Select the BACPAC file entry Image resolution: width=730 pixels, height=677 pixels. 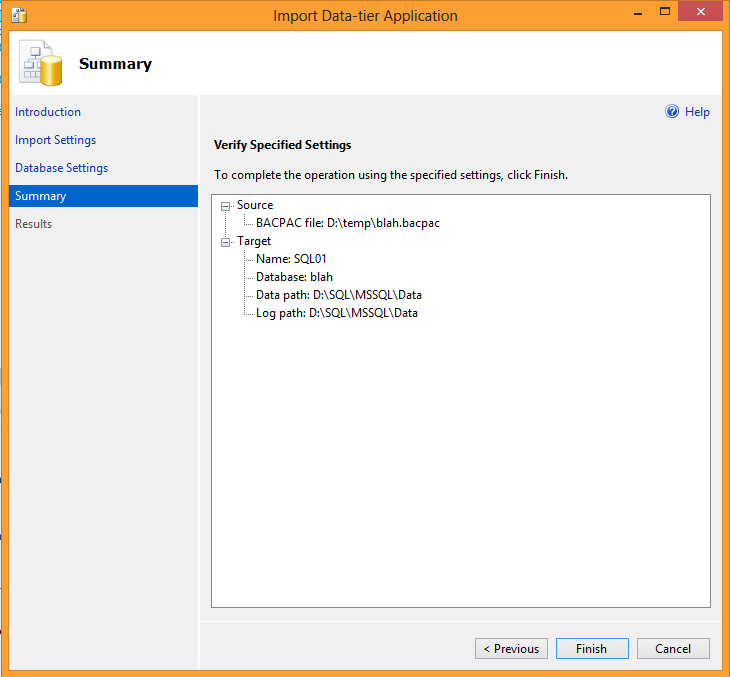tap(347, 223)
